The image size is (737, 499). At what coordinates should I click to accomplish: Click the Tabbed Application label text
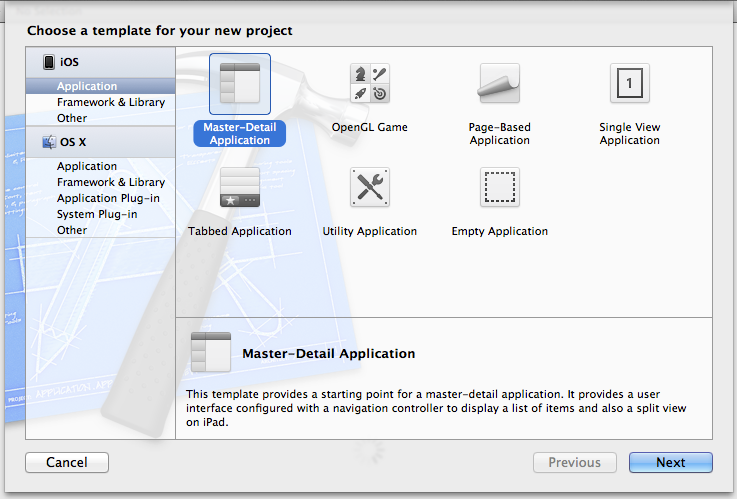coord(240,231)
